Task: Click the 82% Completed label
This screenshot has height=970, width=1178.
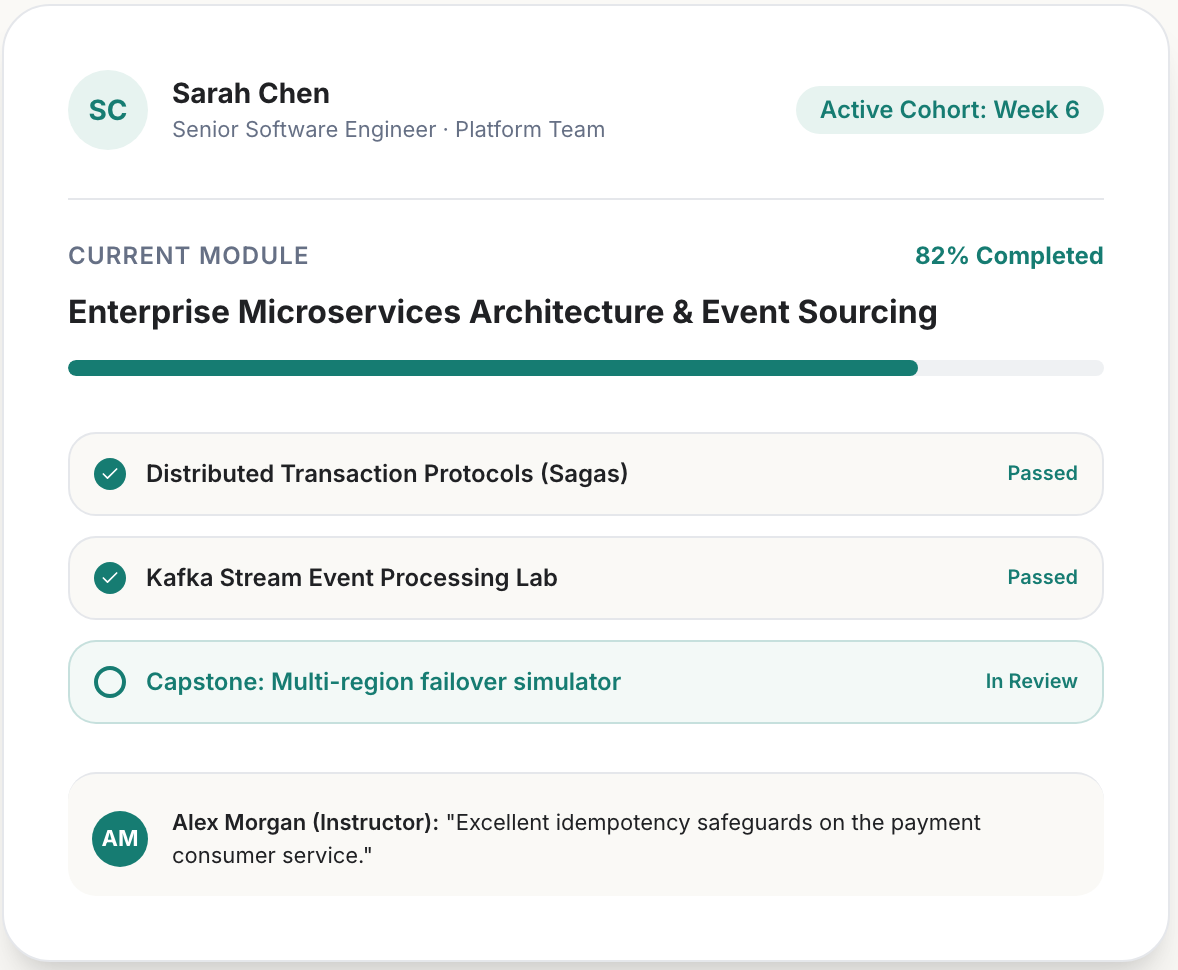Action: point(1009,255)
